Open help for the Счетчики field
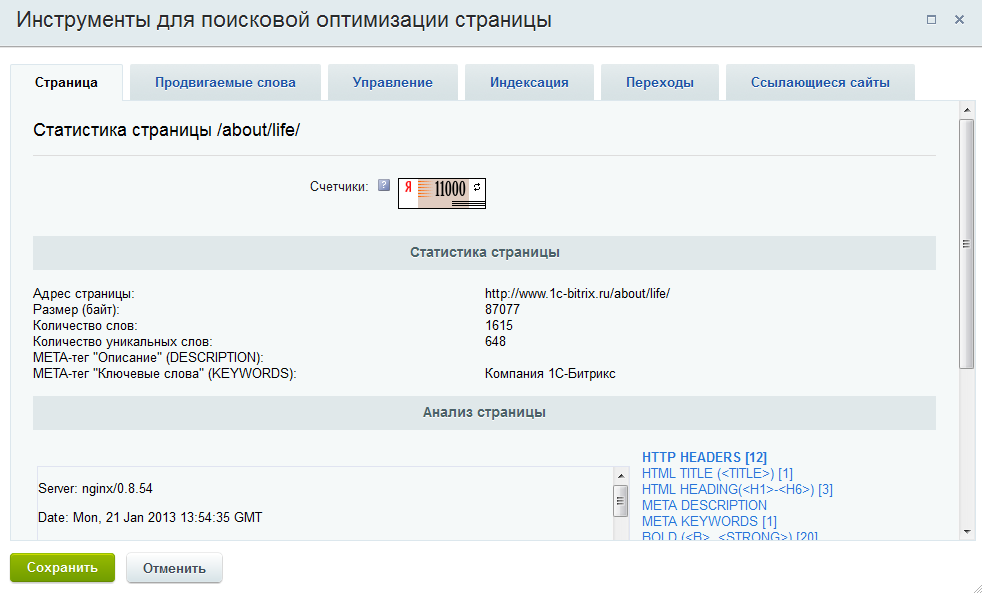 click(x=383, y=183)
